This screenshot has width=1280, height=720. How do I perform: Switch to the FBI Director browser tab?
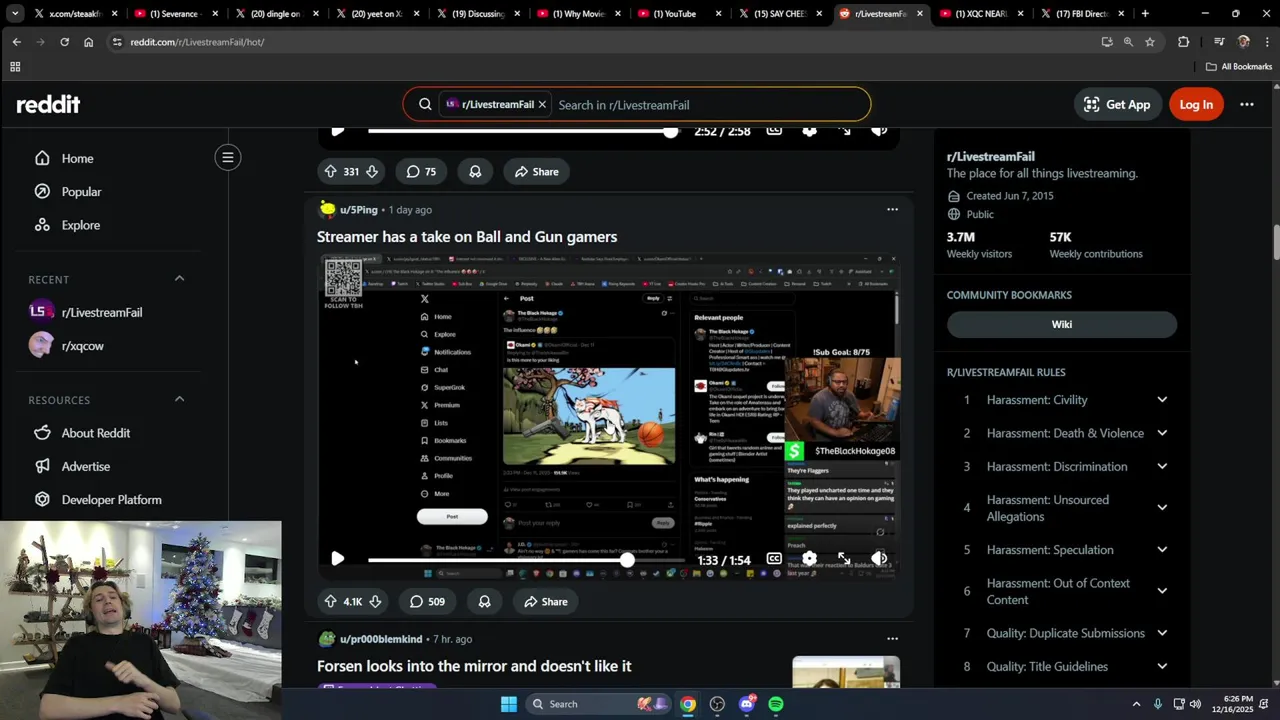(x=1083, y=14)
